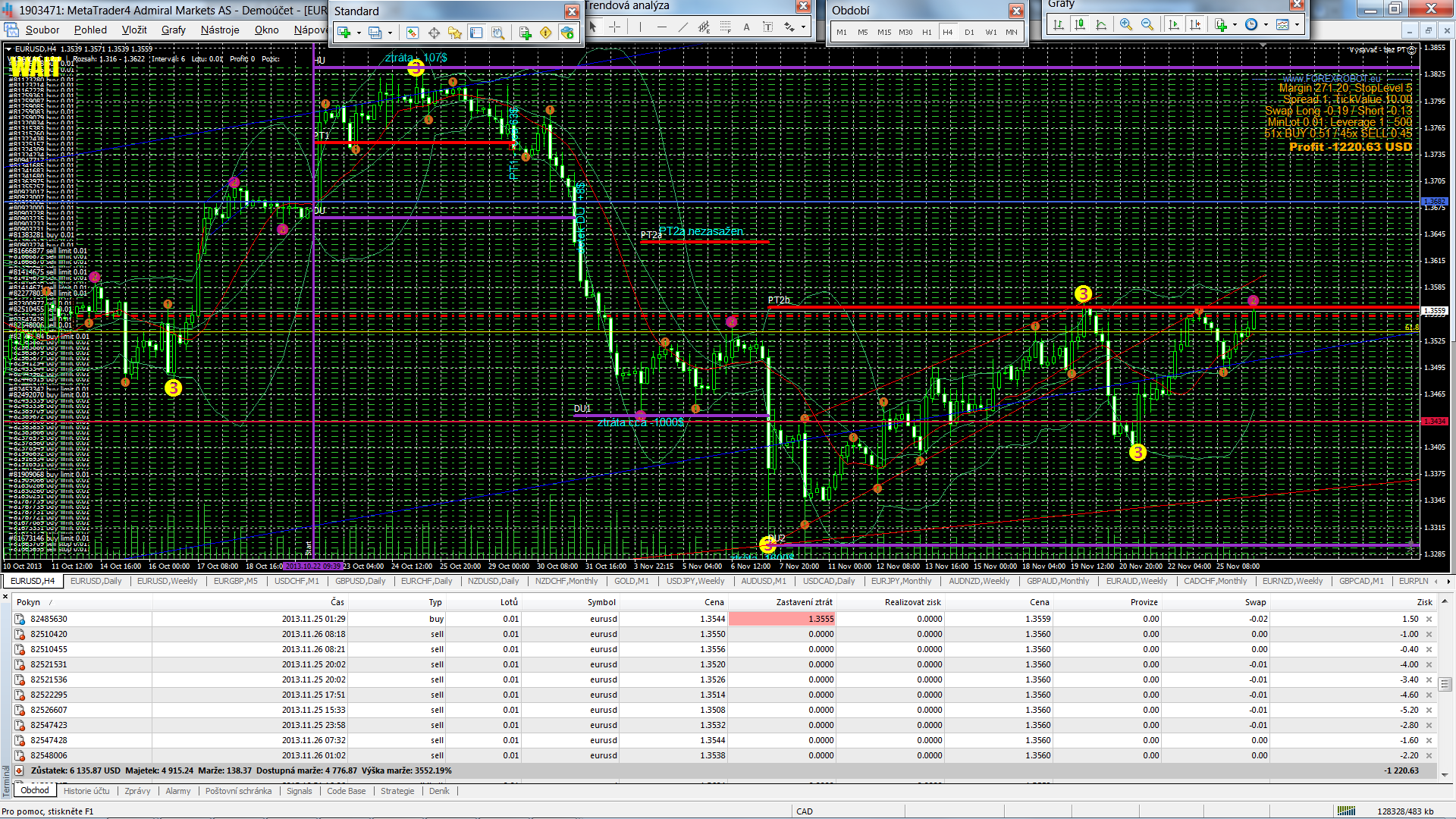Screen dimensions: 1456x819
Task: Open the Historie účtu terminal tab
Action: pyautogui.click(x=86, y=791)
